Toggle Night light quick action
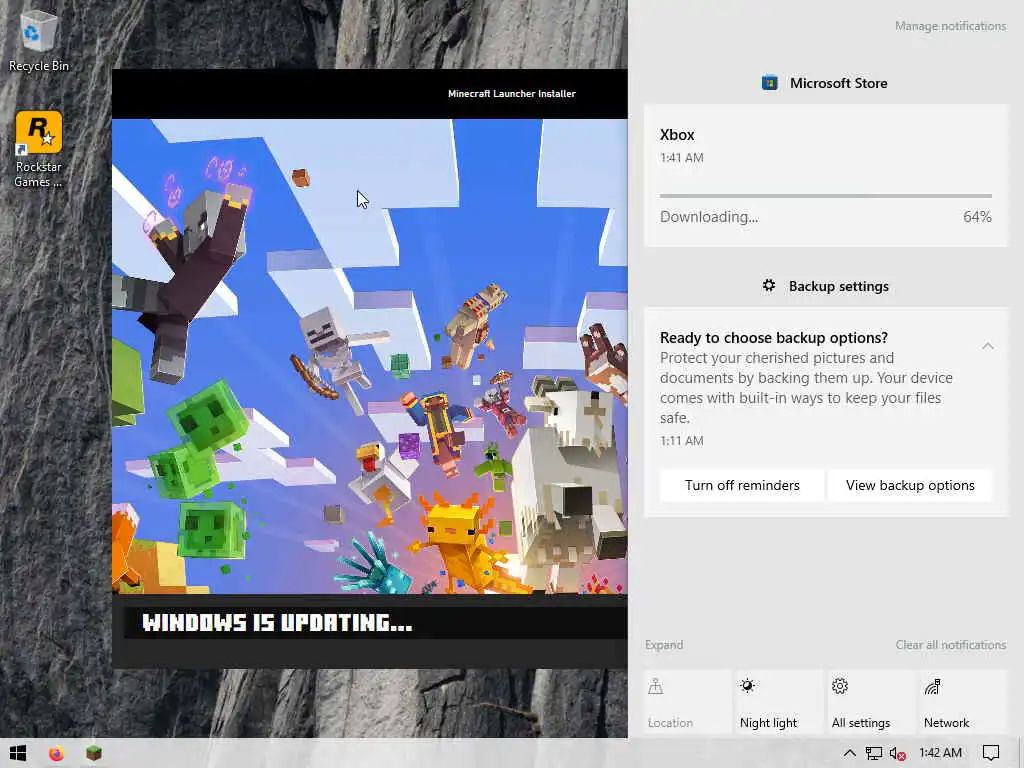The height and width of the screenshot is (768, 1024). pyautogui.click(x=779, y=703)
